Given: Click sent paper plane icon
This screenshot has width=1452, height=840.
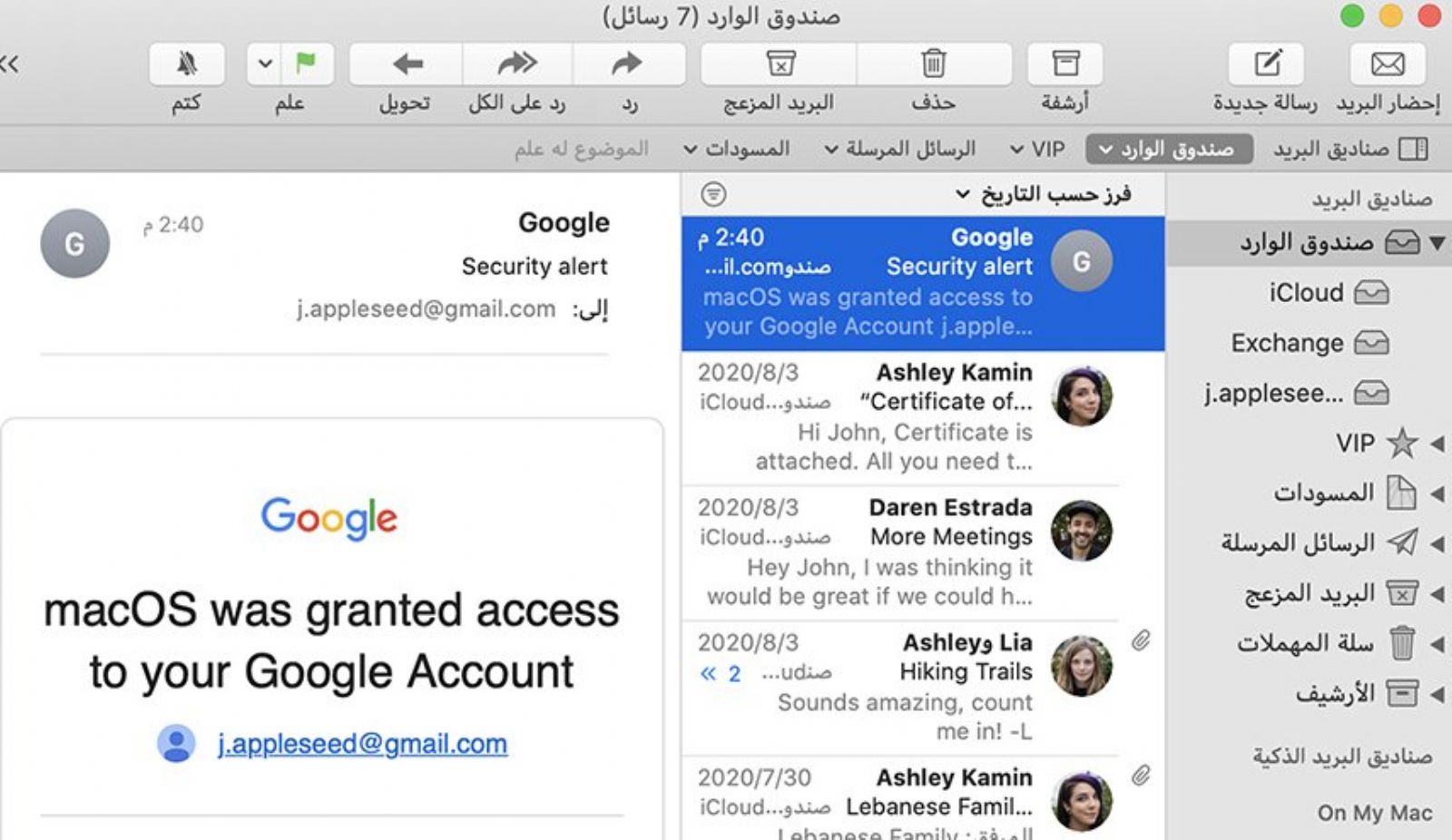Looking at the screenshot, I should 1402,542.
